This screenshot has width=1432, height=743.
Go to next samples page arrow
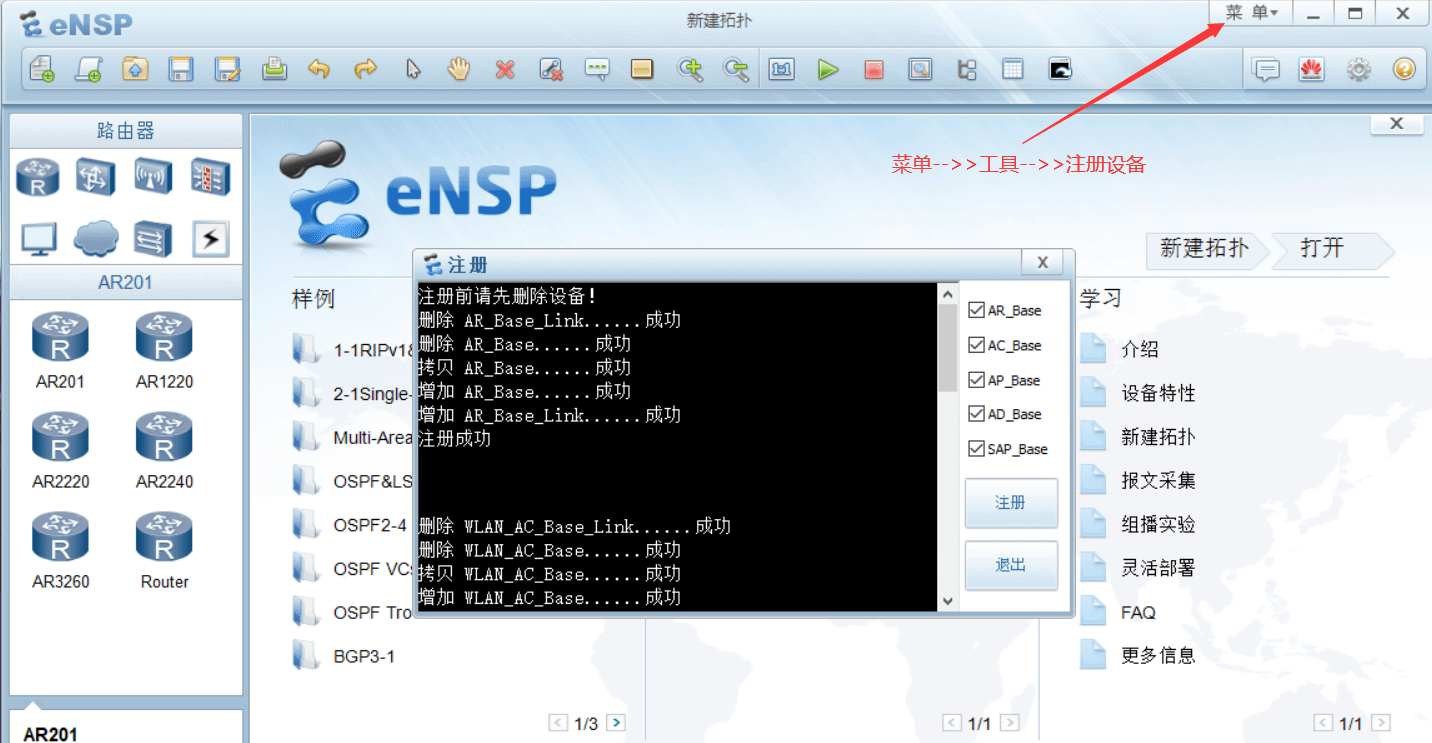pyautogui.click(x=616, y=723)
